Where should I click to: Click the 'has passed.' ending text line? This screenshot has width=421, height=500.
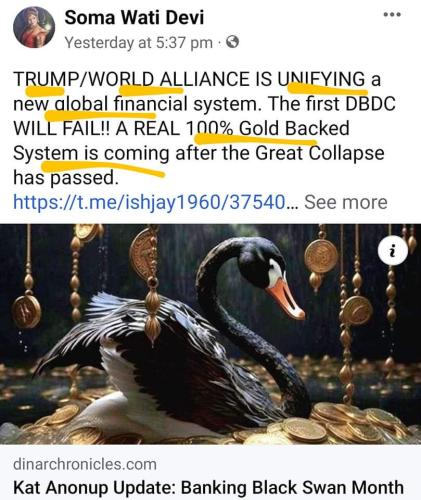click(66, 177)
